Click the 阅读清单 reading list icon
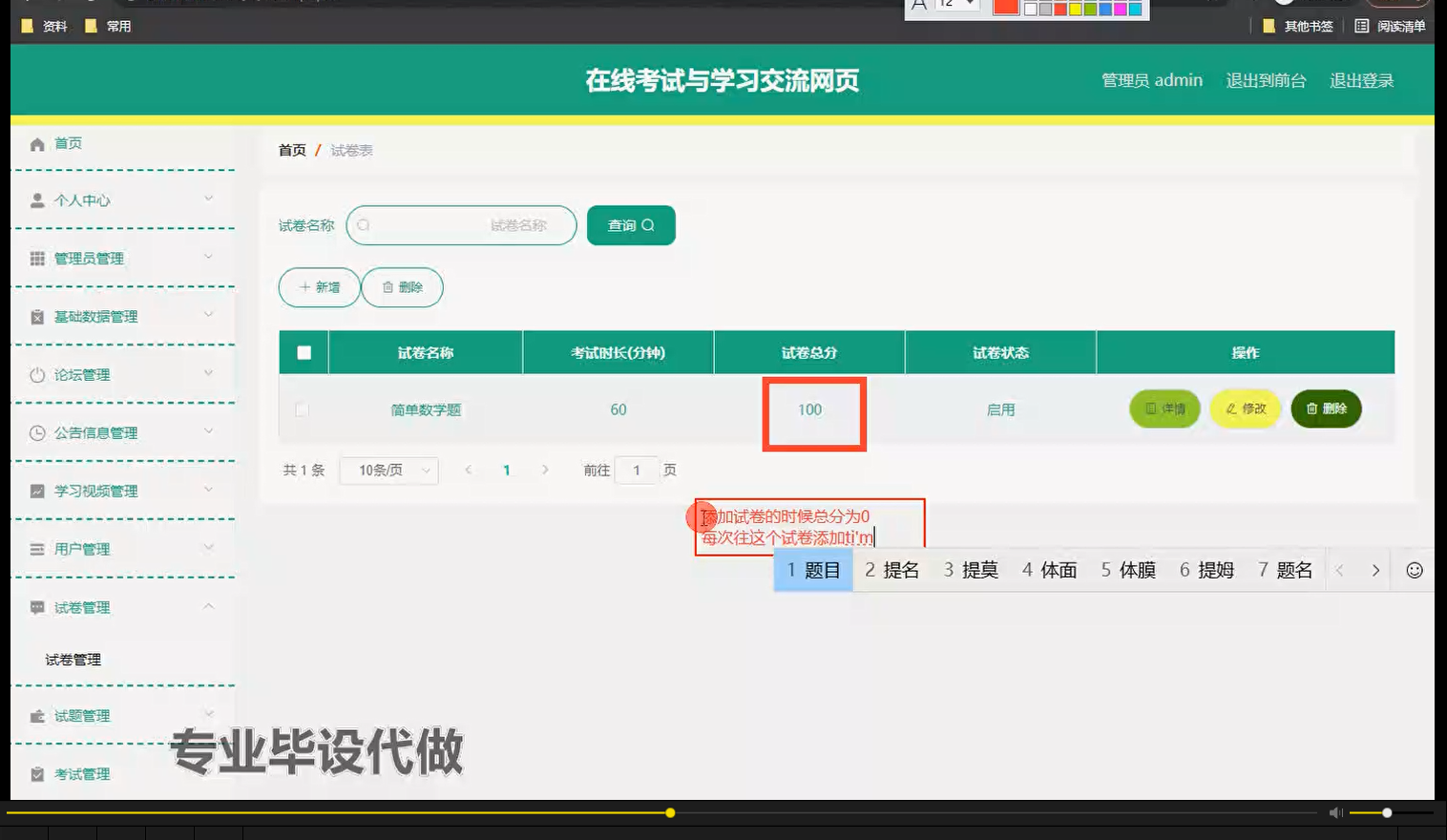Screen dimensions: 1447x840 tap(1361, 26)
